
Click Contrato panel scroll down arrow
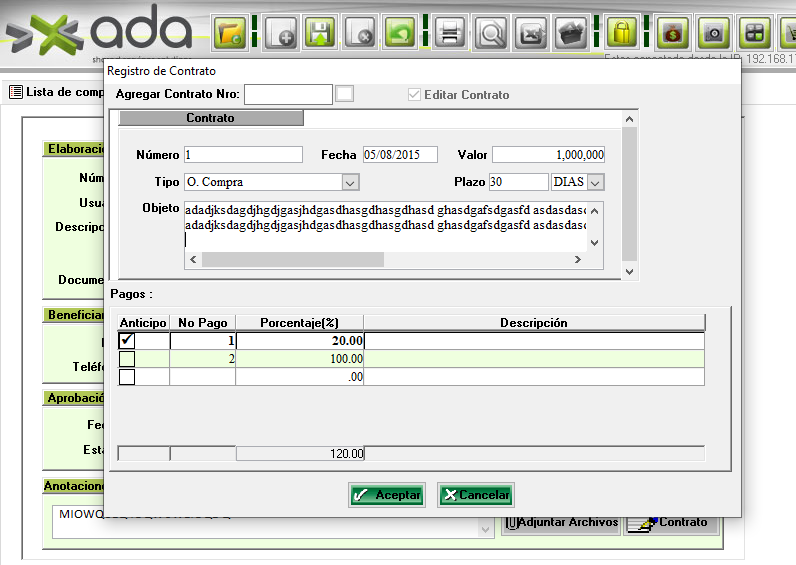coord(629,272)
